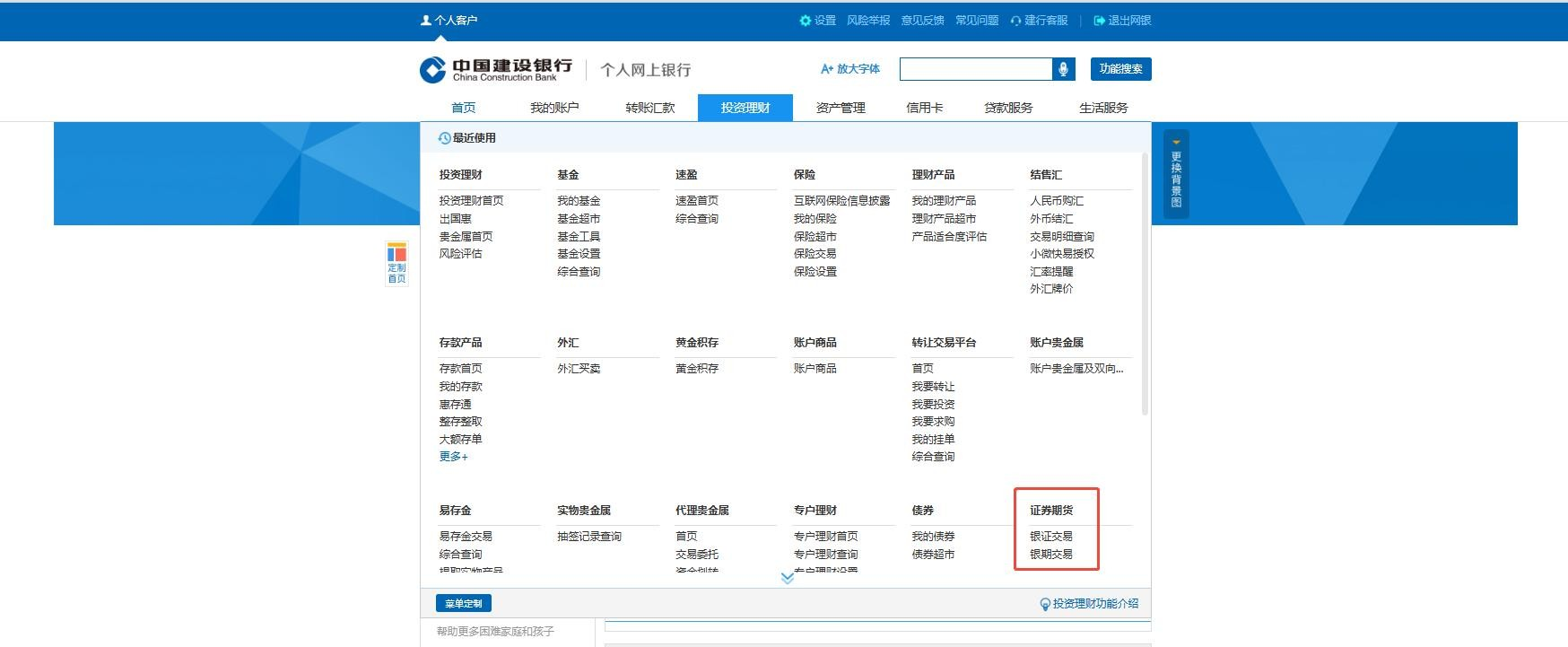Click the lightbulb icon beside 投资理财功能介绍
This screenshot has width=1568, height=647.
point(1045,604)
